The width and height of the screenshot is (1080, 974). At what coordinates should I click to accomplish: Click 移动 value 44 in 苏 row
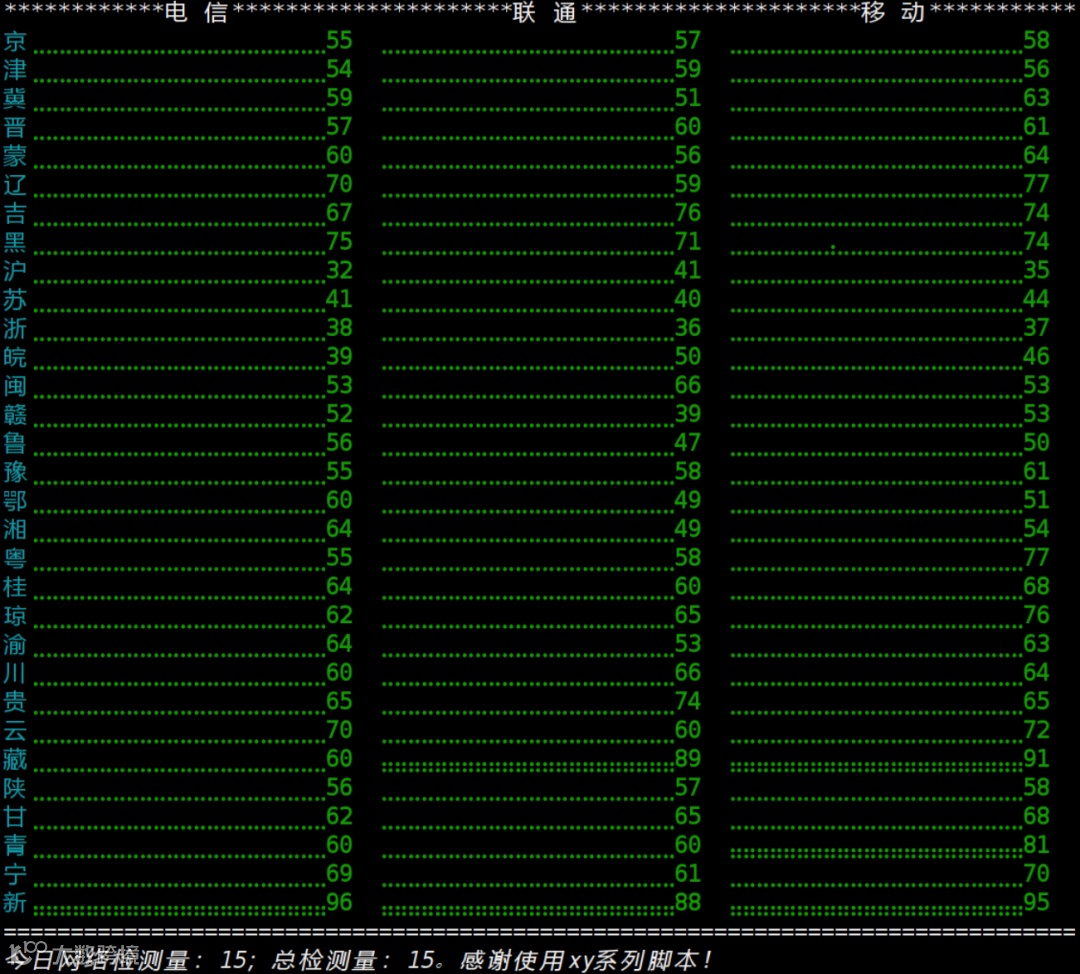pyautogui.click(x=1037, y=299)
